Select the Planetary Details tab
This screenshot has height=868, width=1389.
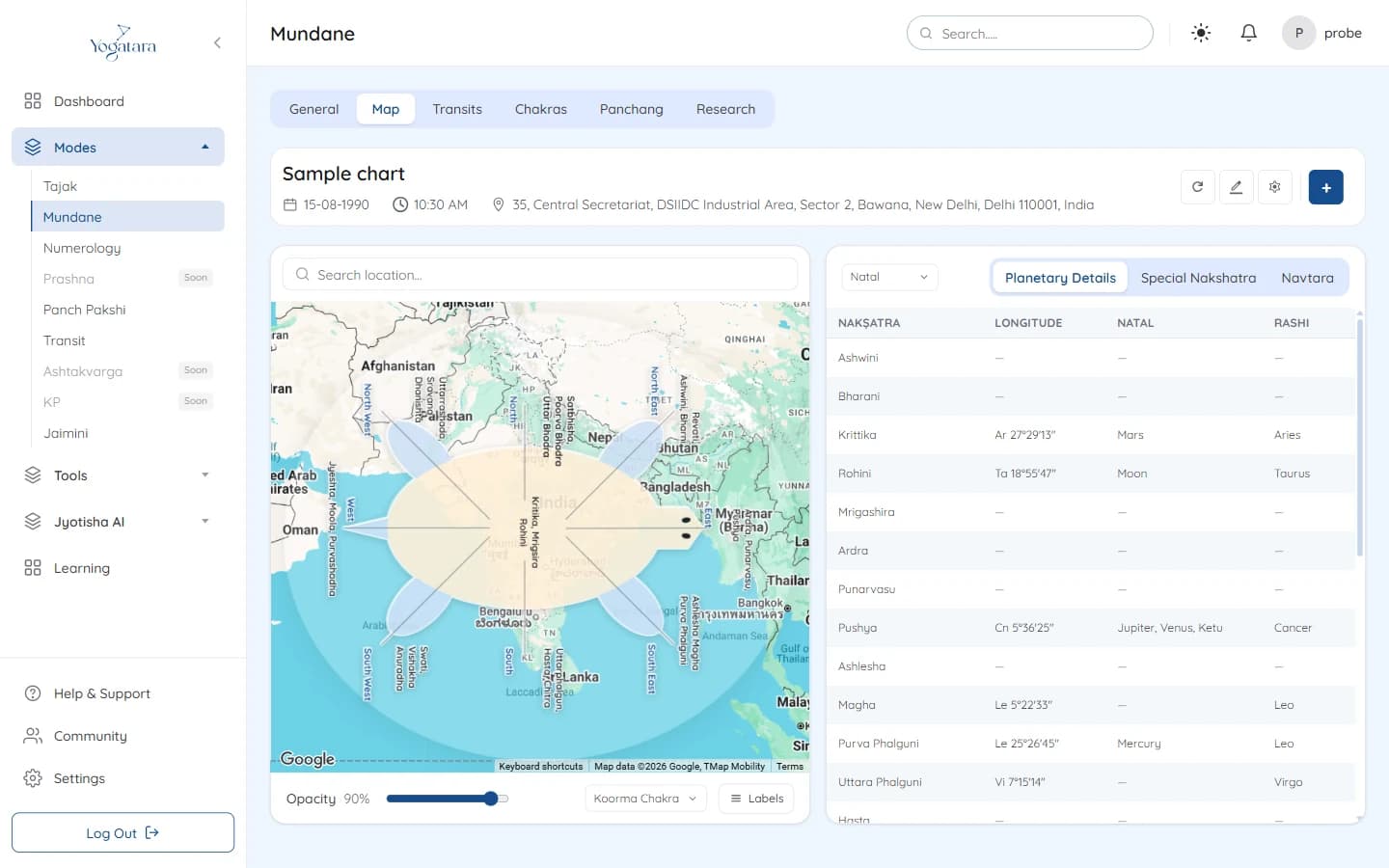pos(1060,278)
